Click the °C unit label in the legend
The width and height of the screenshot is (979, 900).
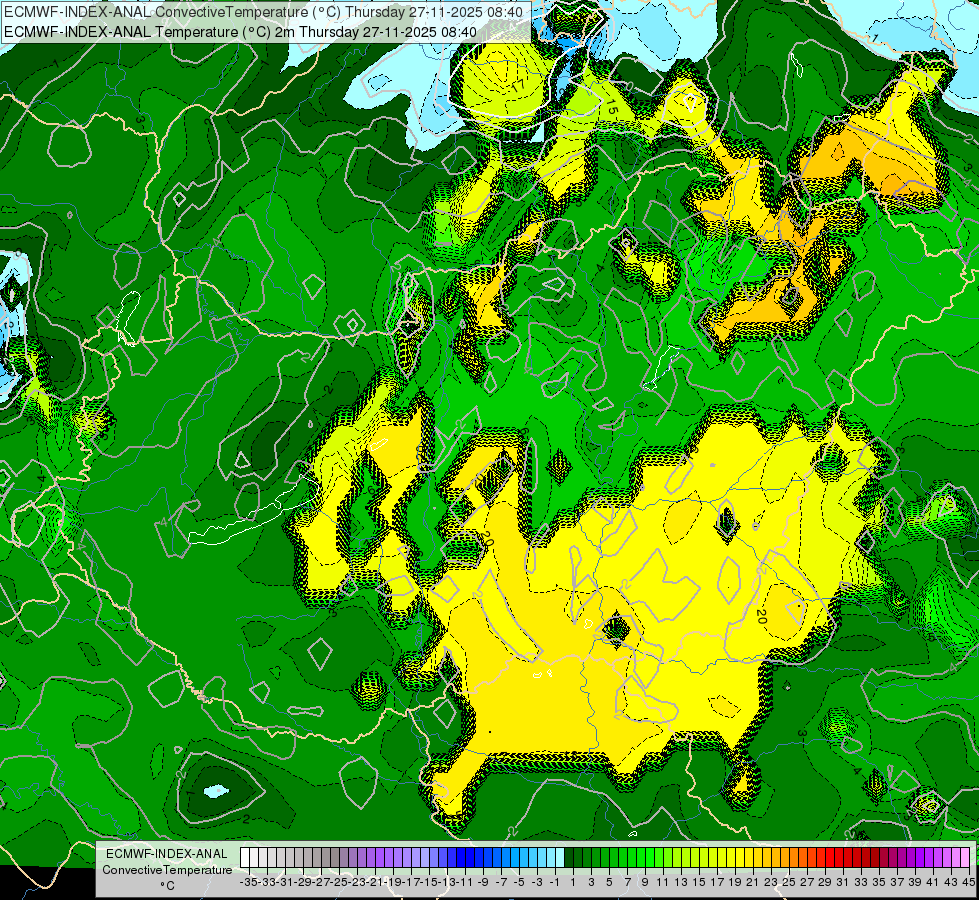click(167, 886)
